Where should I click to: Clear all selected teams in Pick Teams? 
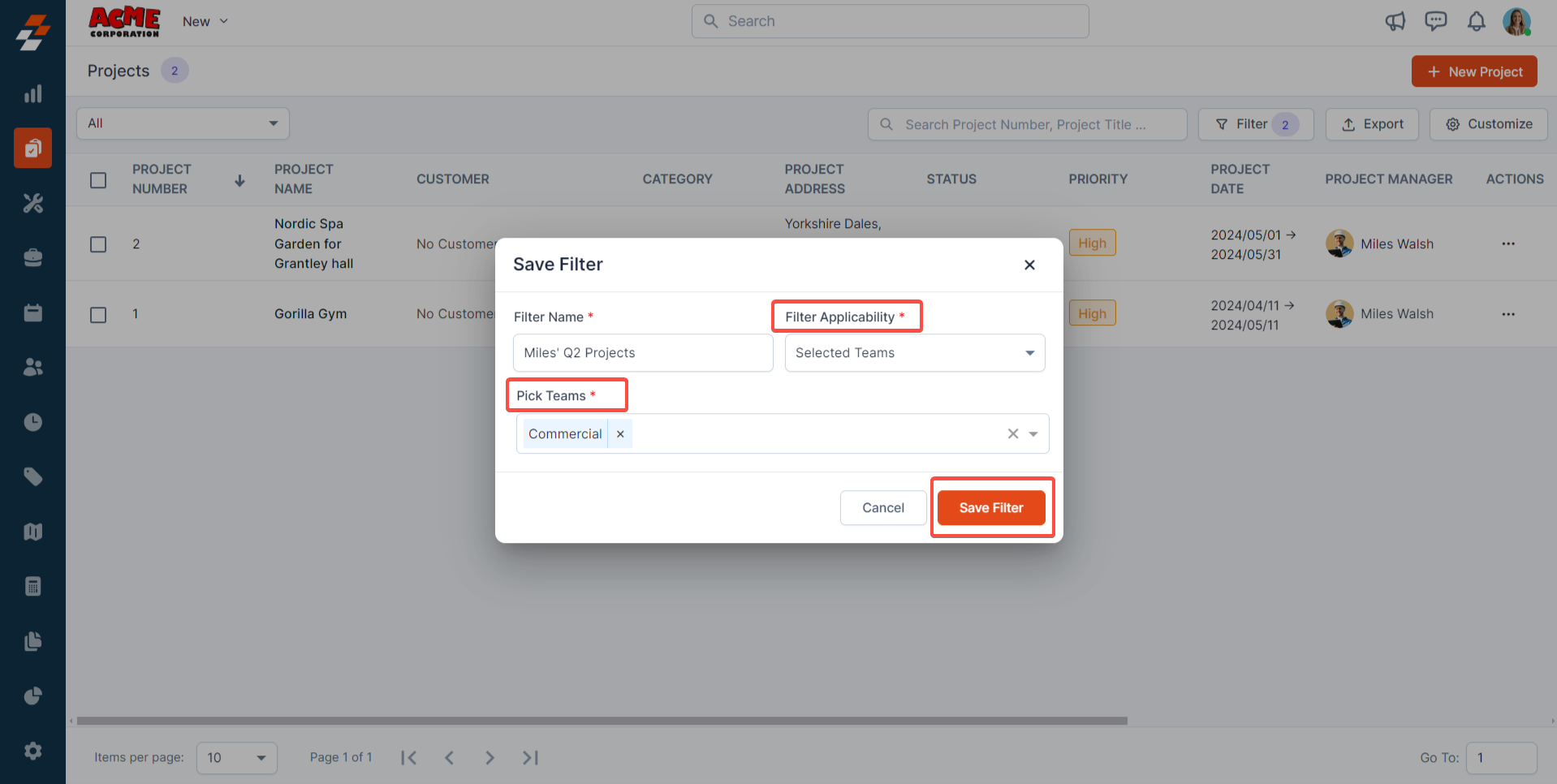1013,434
